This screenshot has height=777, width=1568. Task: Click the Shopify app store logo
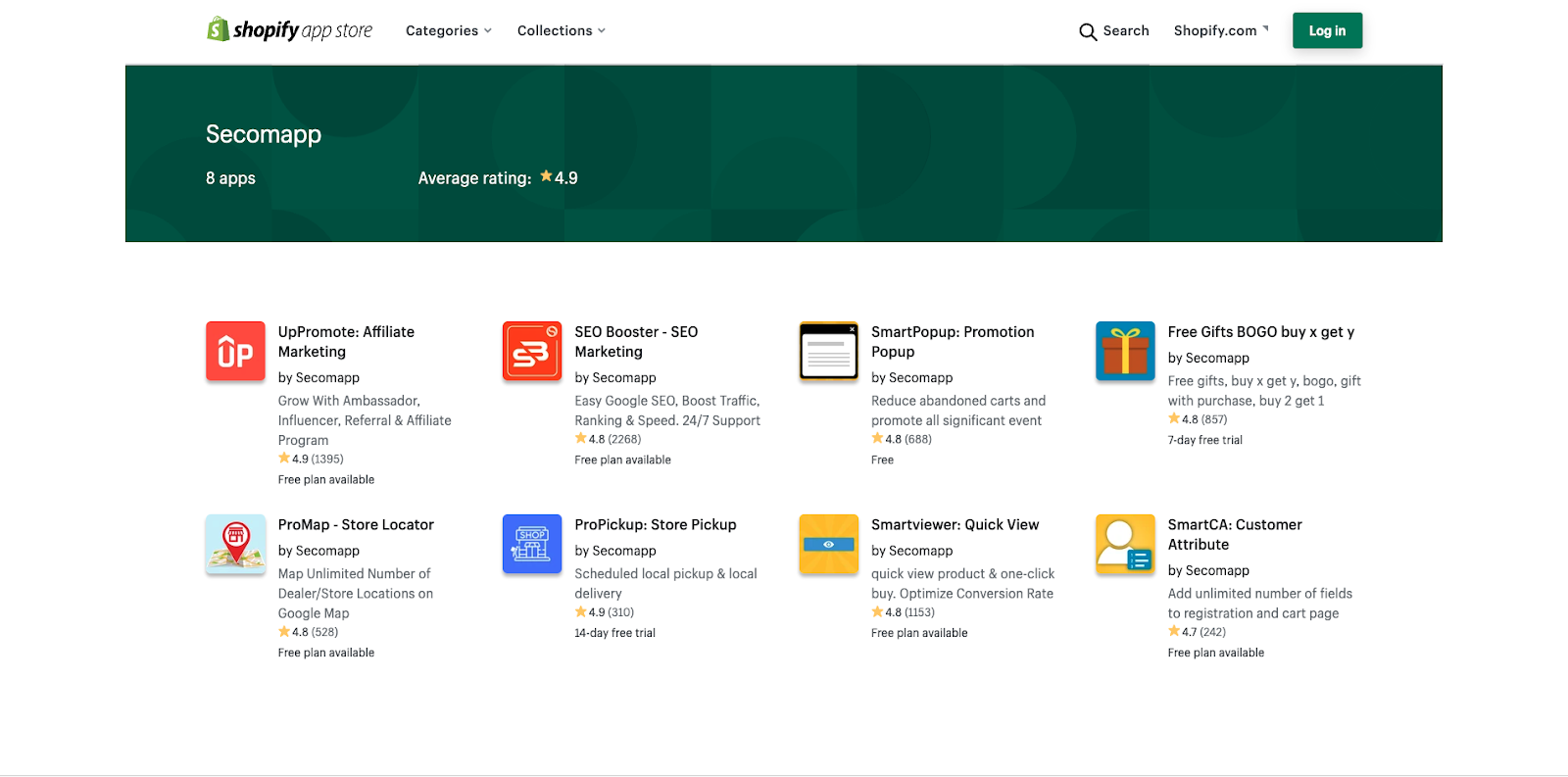[290, 30]
